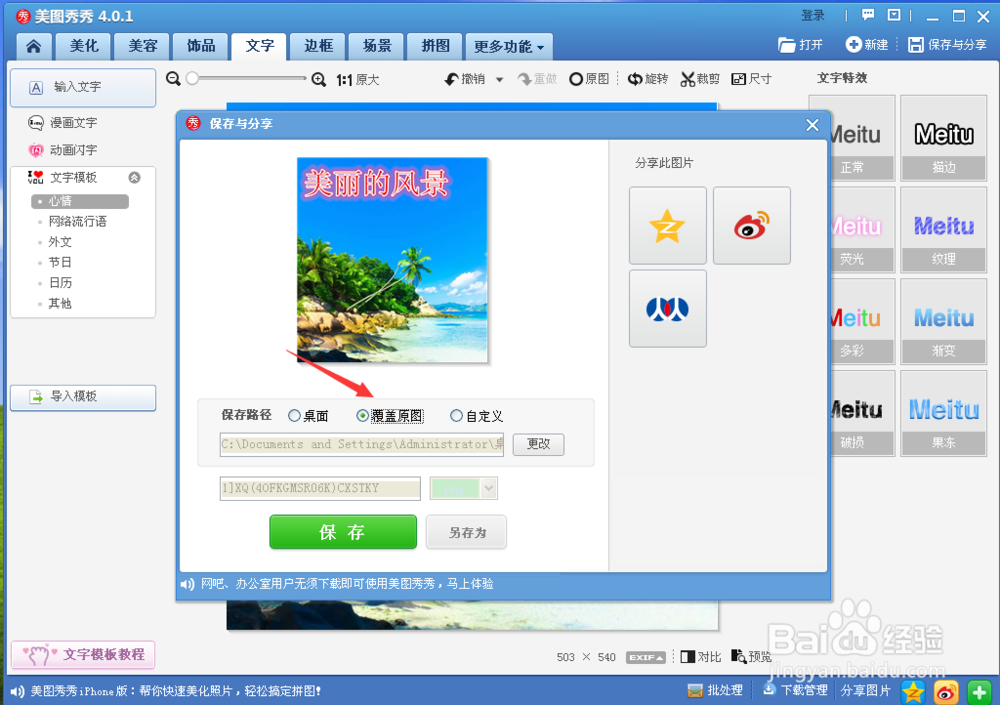Image resolution: width=1000 pixels, height=705 pixels.
Task: Select the 网络流行语 template category
Action: click(78, 221)
